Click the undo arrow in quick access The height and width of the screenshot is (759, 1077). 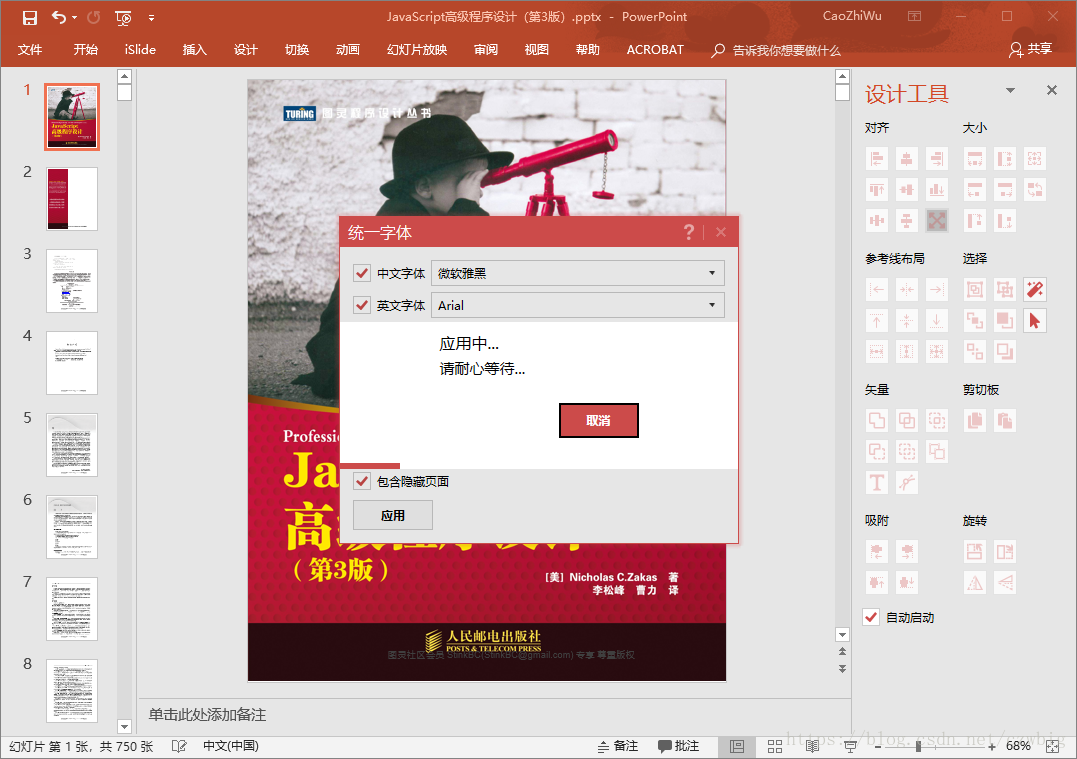point(59,17)
